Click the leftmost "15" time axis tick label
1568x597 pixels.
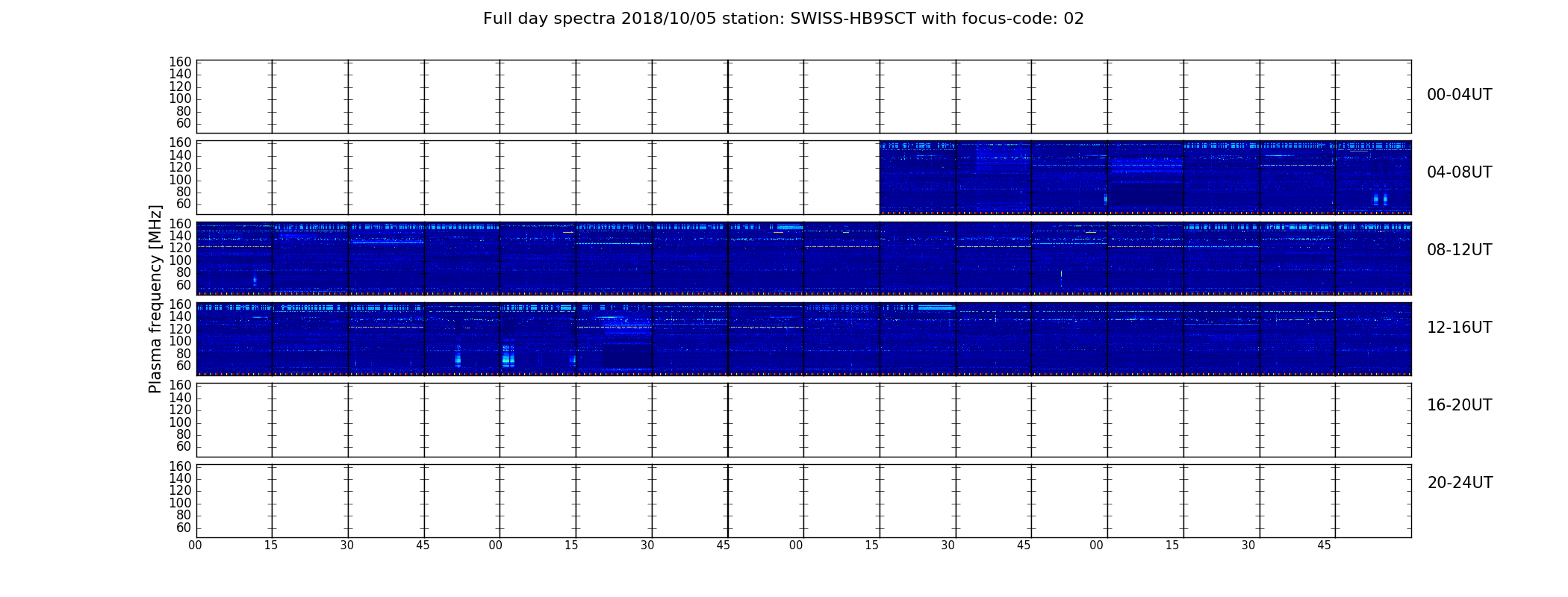click(271, 546)
